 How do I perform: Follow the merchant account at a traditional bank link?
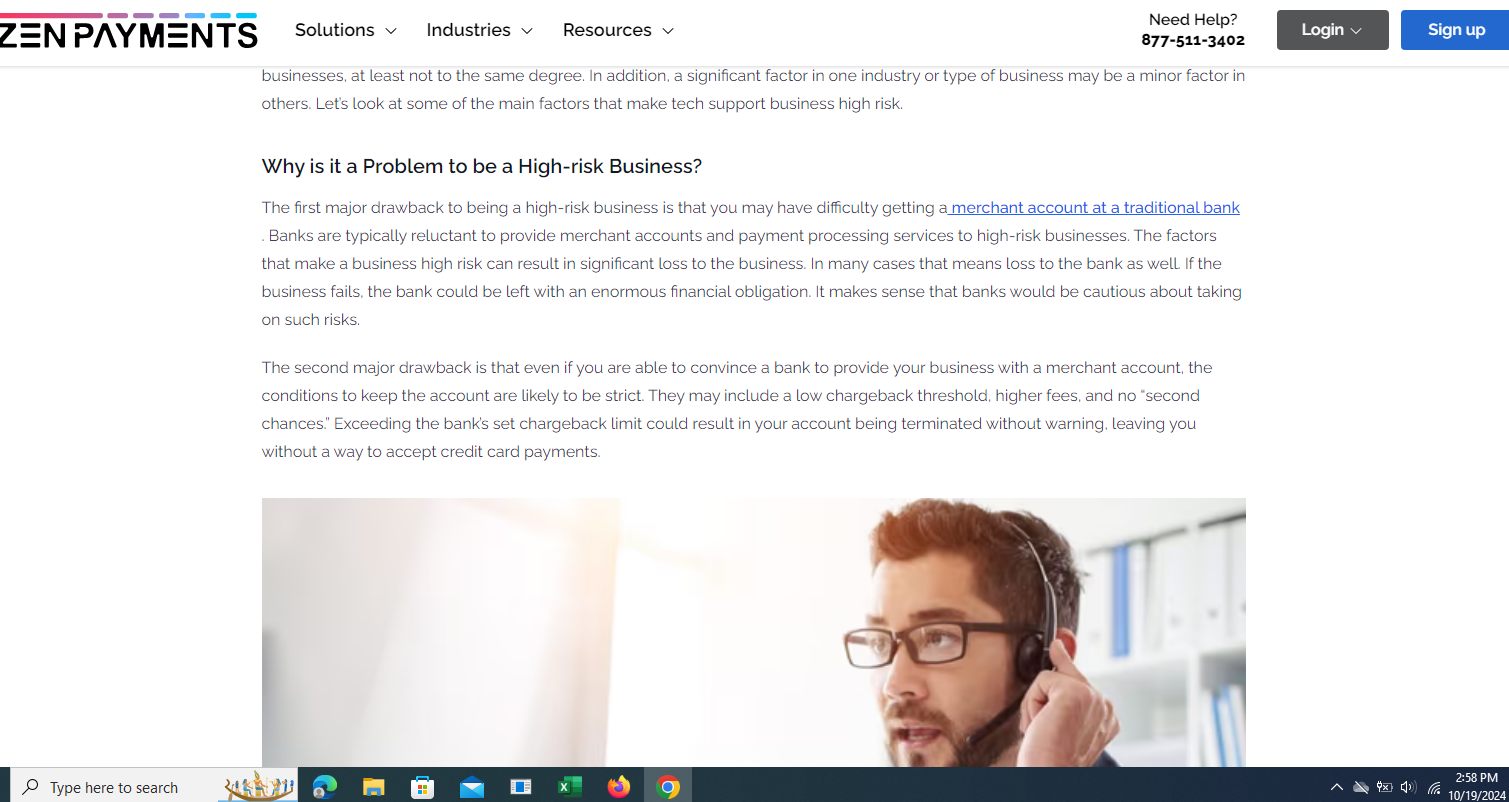coord(1095,208)
